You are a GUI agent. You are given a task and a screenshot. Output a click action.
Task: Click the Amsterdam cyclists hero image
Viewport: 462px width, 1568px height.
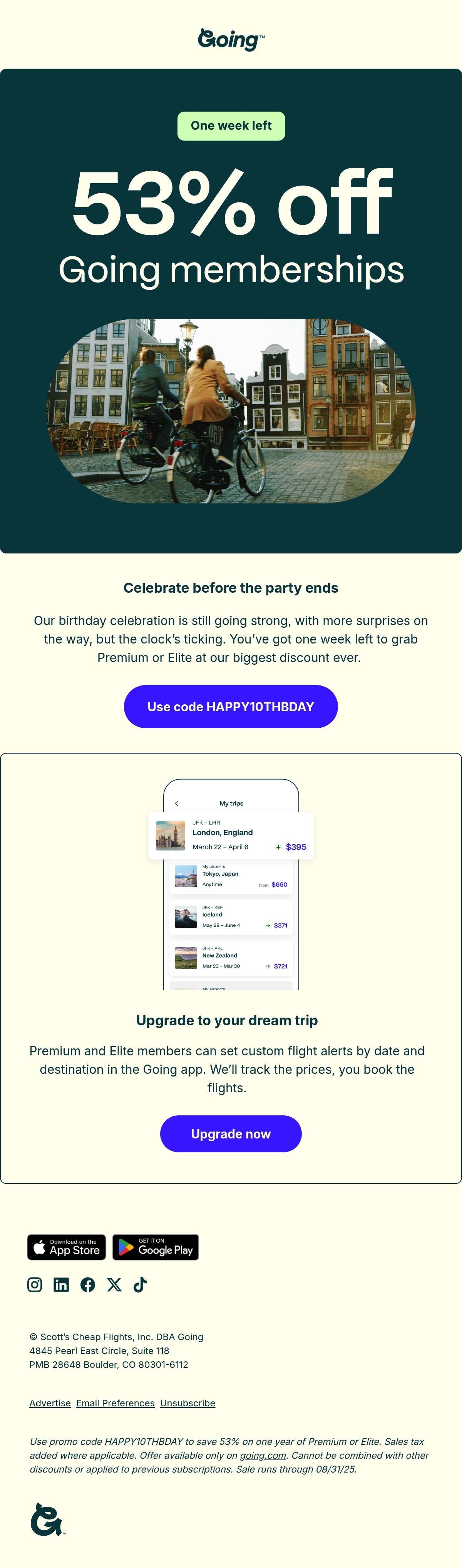coord(231,411)
